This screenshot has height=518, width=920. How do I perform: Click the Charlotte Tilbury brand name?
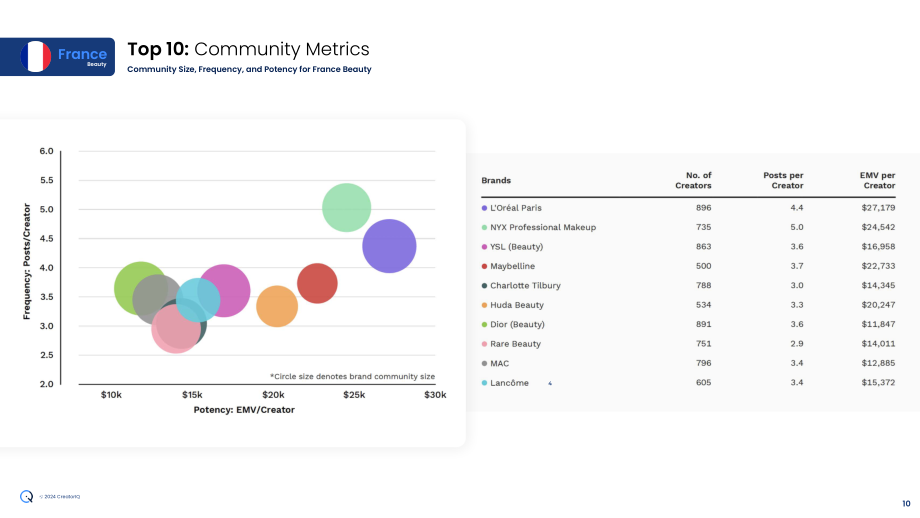[x=525, y=286]
